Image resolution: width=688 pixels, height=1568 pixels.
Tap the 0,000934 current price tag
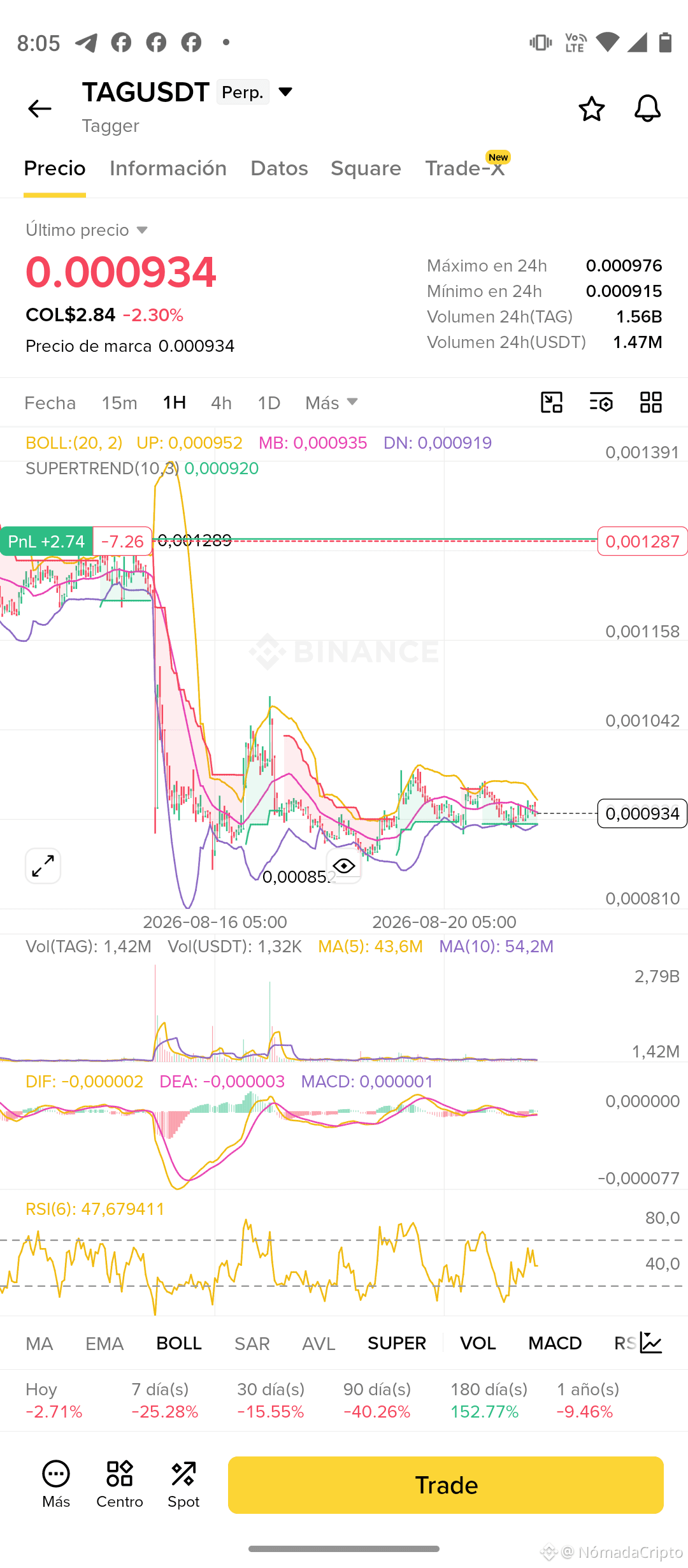642,813
